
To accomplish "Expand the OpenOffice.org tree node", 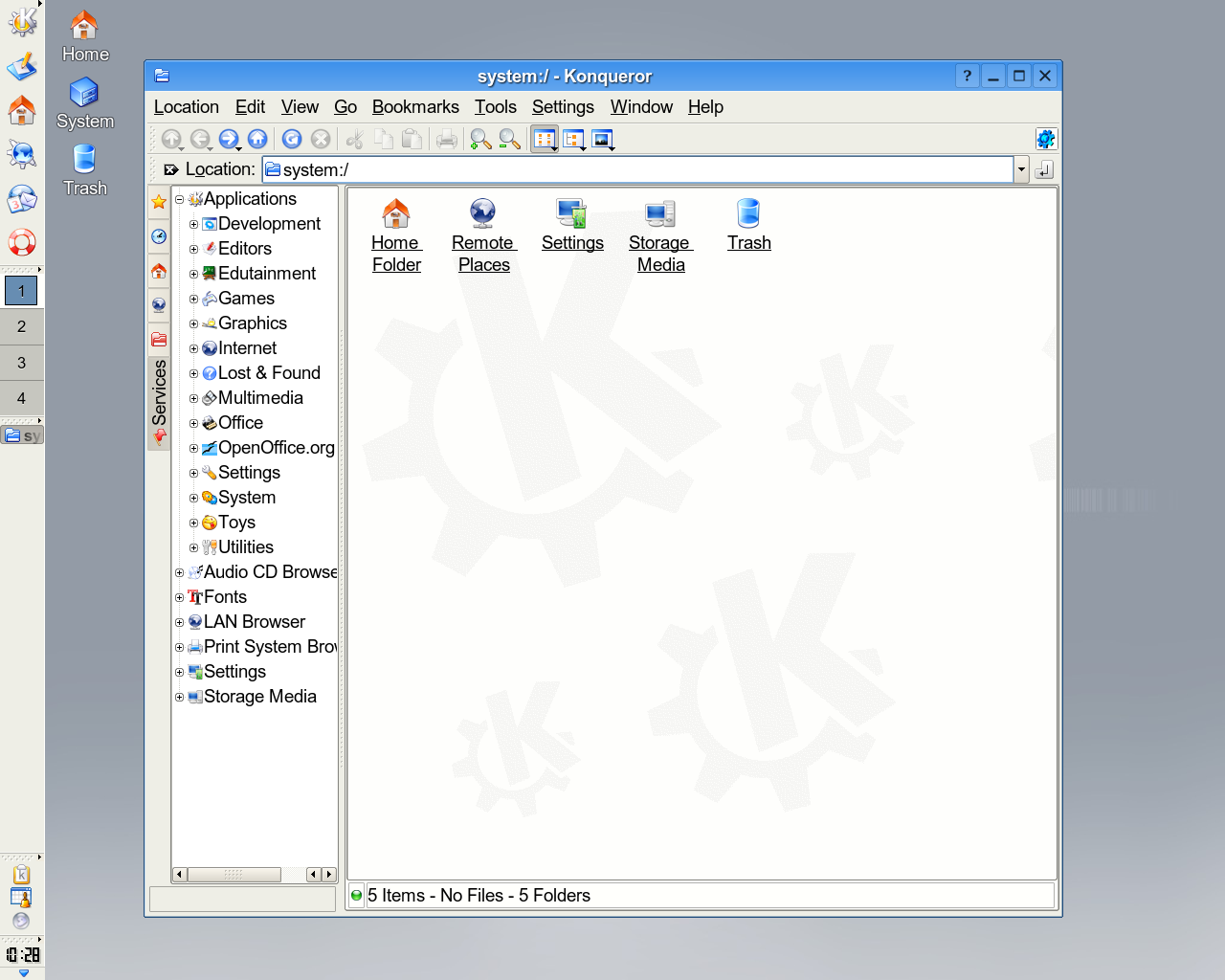I will tap(193, 448).
